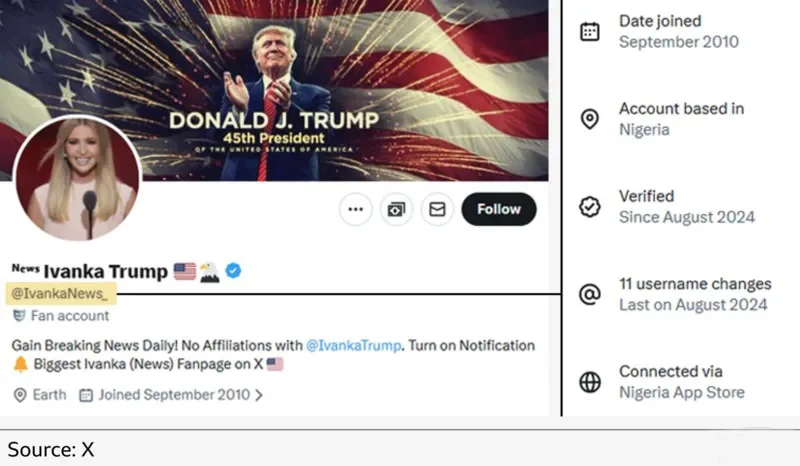Expand the Joined September 2010 chevron
This screenshot has width=800, height=466.
point(260,395)
